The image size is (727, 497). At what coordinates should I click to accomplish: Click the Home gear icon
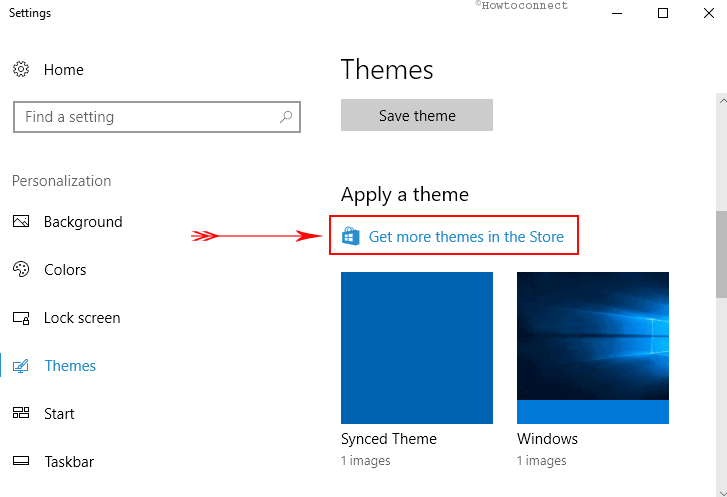click(21, 70)
